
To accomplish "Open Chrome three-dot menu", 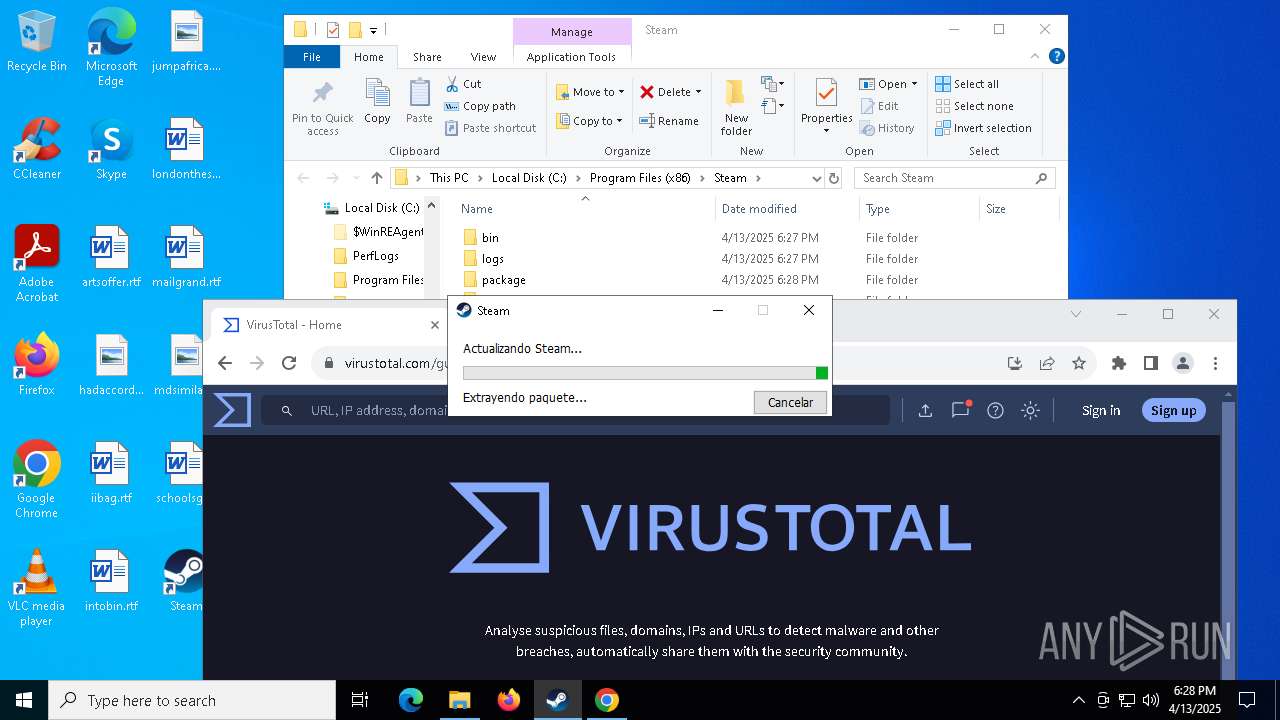I will (1216, 363).
